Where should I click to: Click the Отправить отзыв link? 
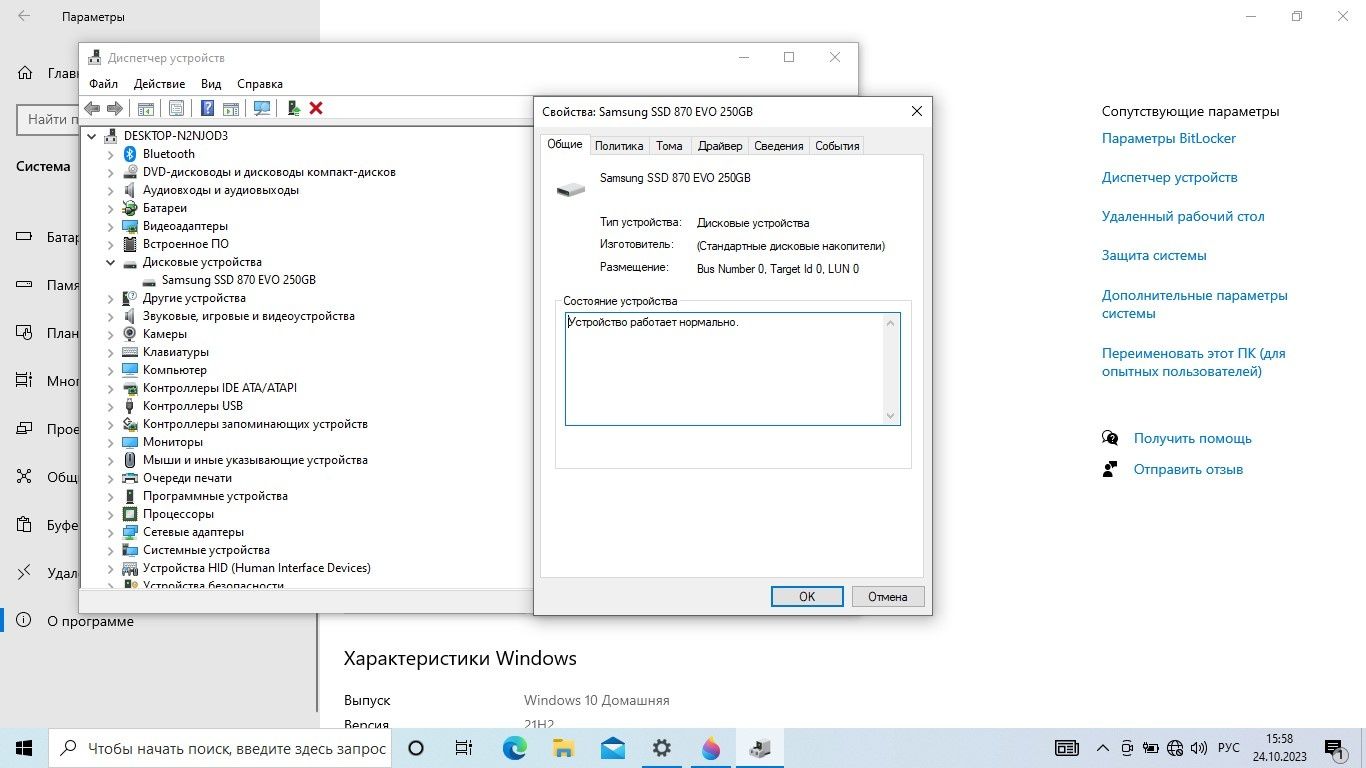(x=1188, y=470)
